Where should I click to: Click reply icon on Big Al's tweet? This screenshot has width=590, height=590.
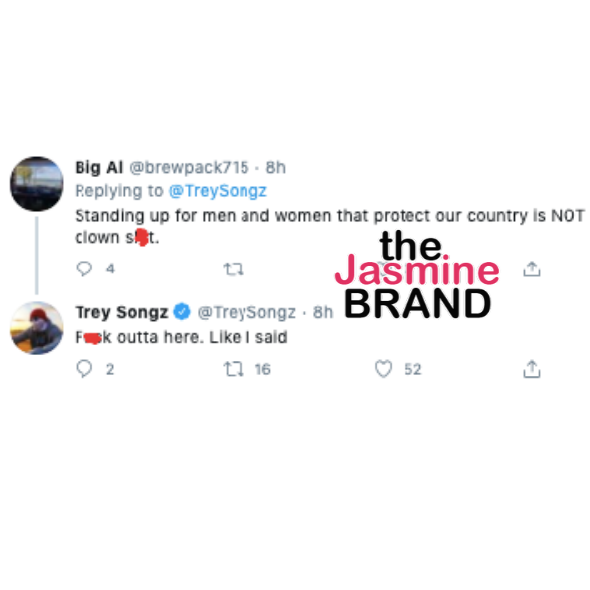point(84,269)
